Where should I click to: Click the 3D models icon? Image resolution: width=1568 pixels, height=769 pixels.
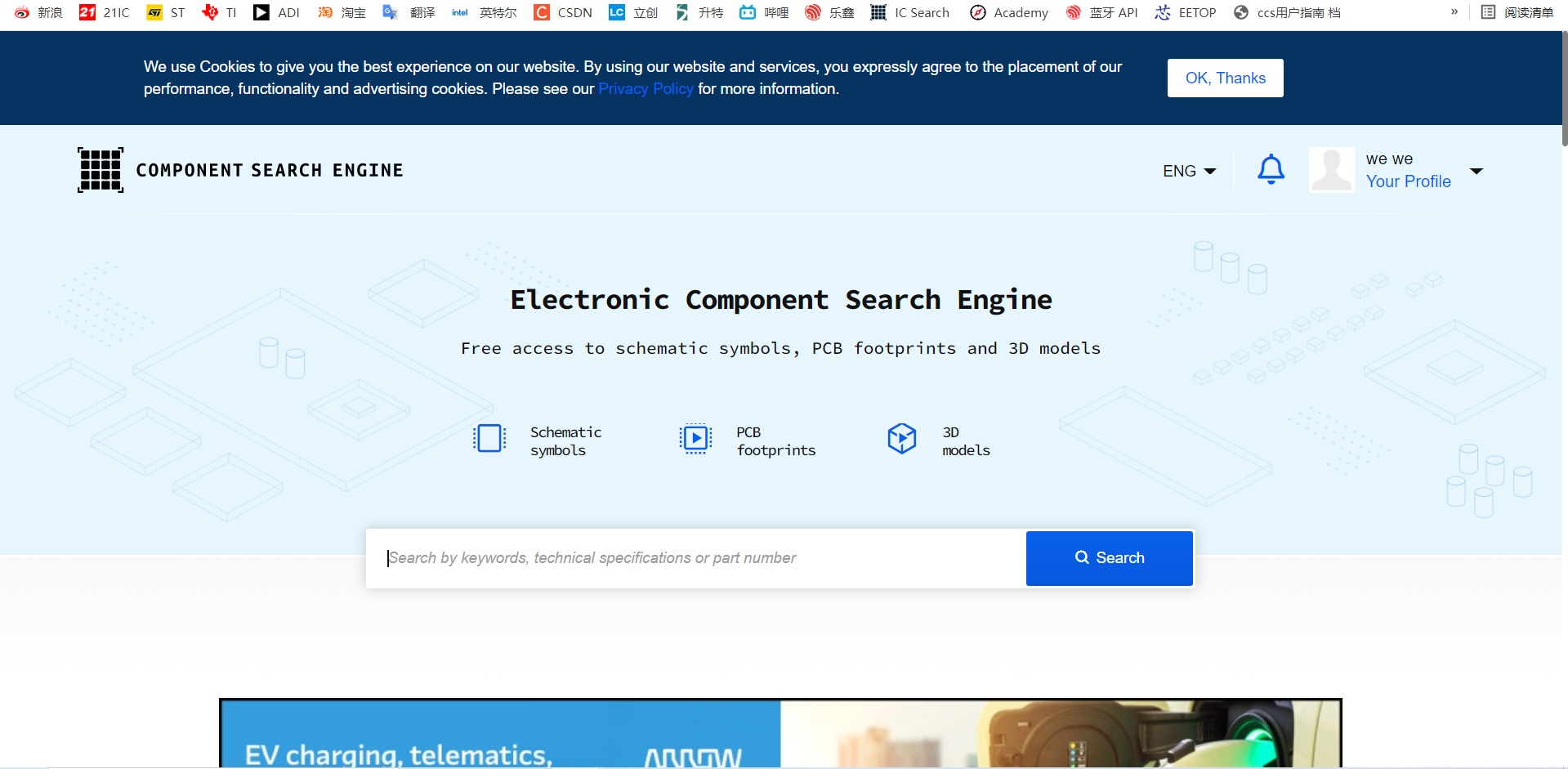902,438
